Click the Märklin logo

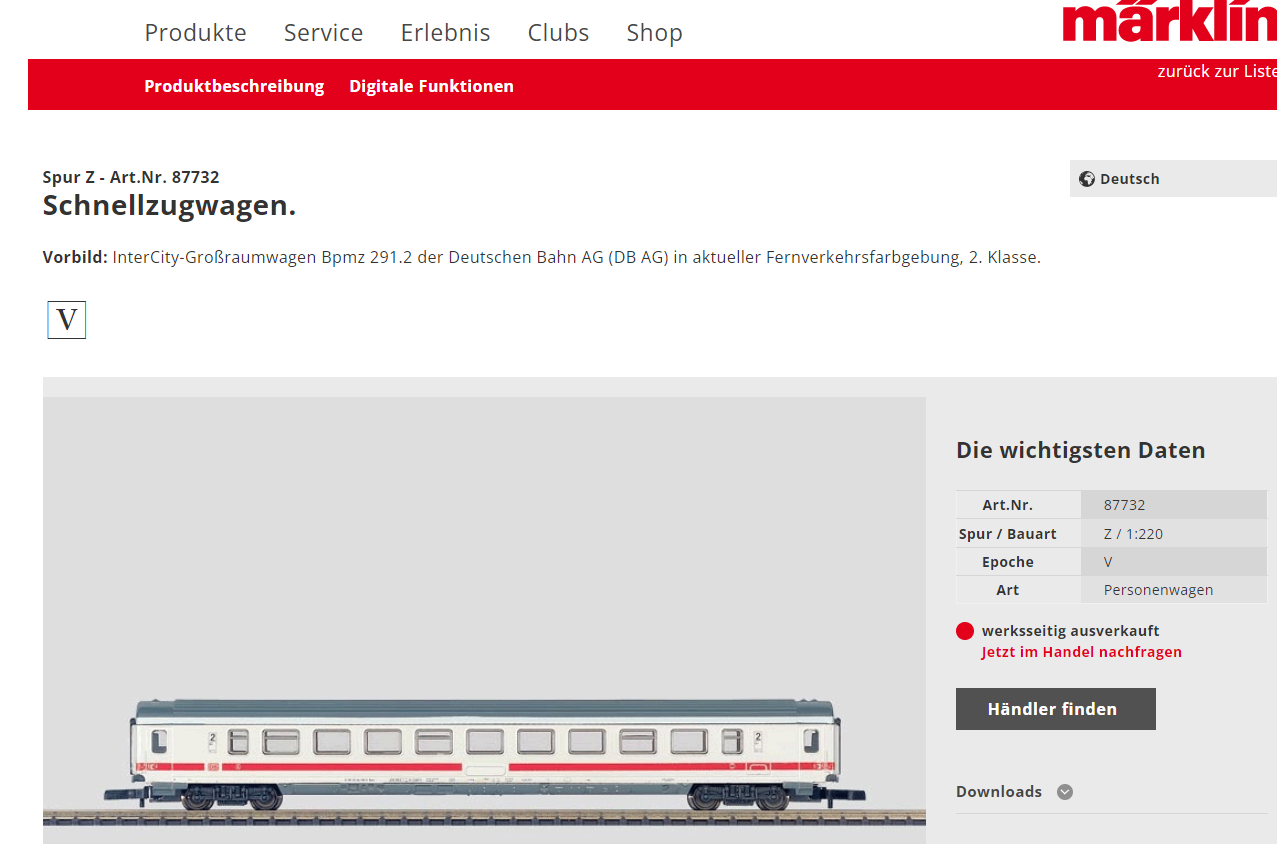click(1170, 22)
